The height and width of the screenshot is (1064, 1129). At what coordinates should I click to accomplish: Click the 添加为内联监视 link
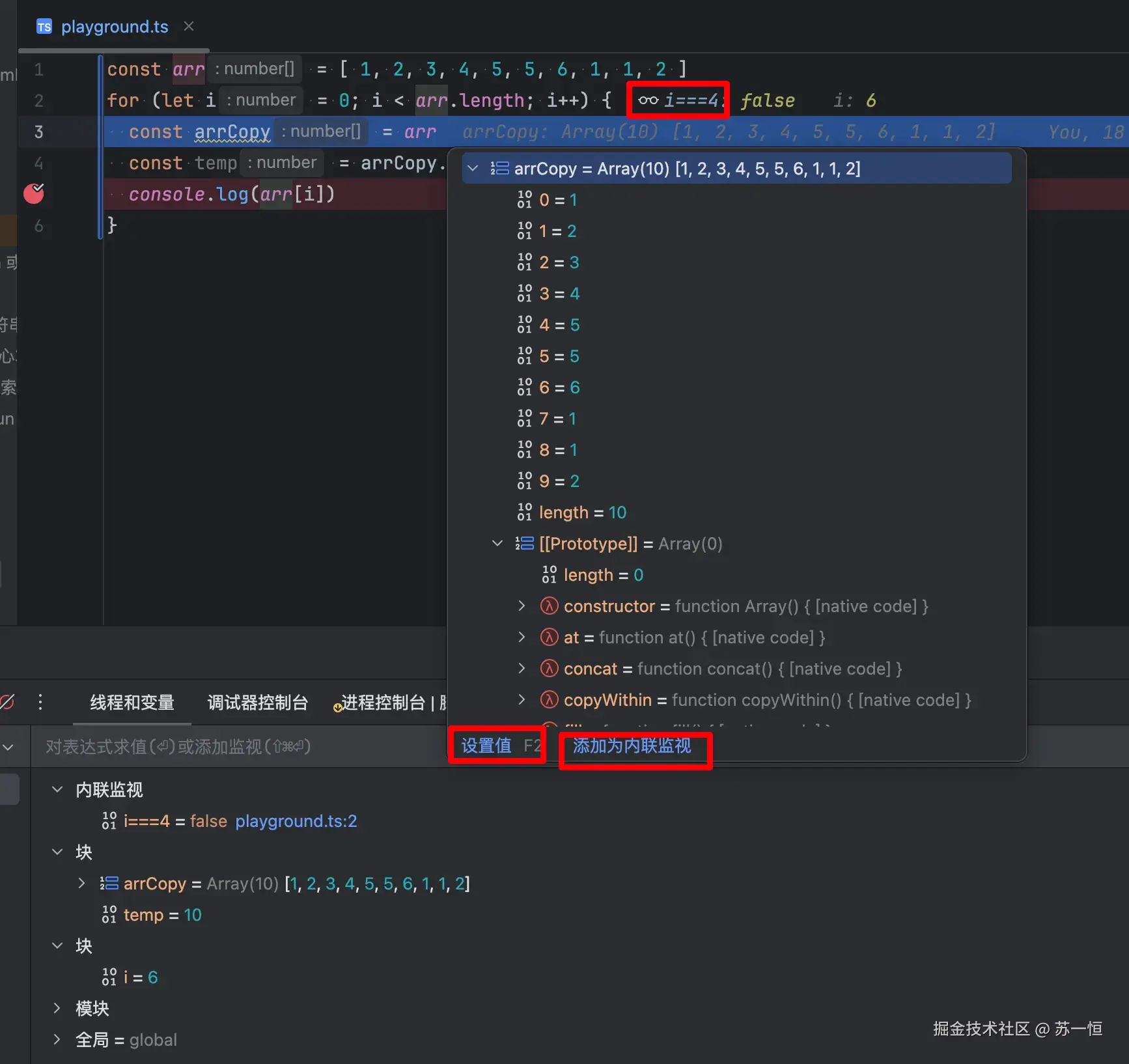(632, 746)
